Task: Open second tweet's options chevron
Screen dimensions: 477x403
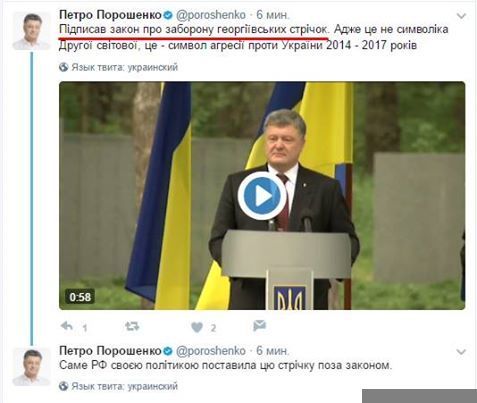Action: tap(461, 352)
